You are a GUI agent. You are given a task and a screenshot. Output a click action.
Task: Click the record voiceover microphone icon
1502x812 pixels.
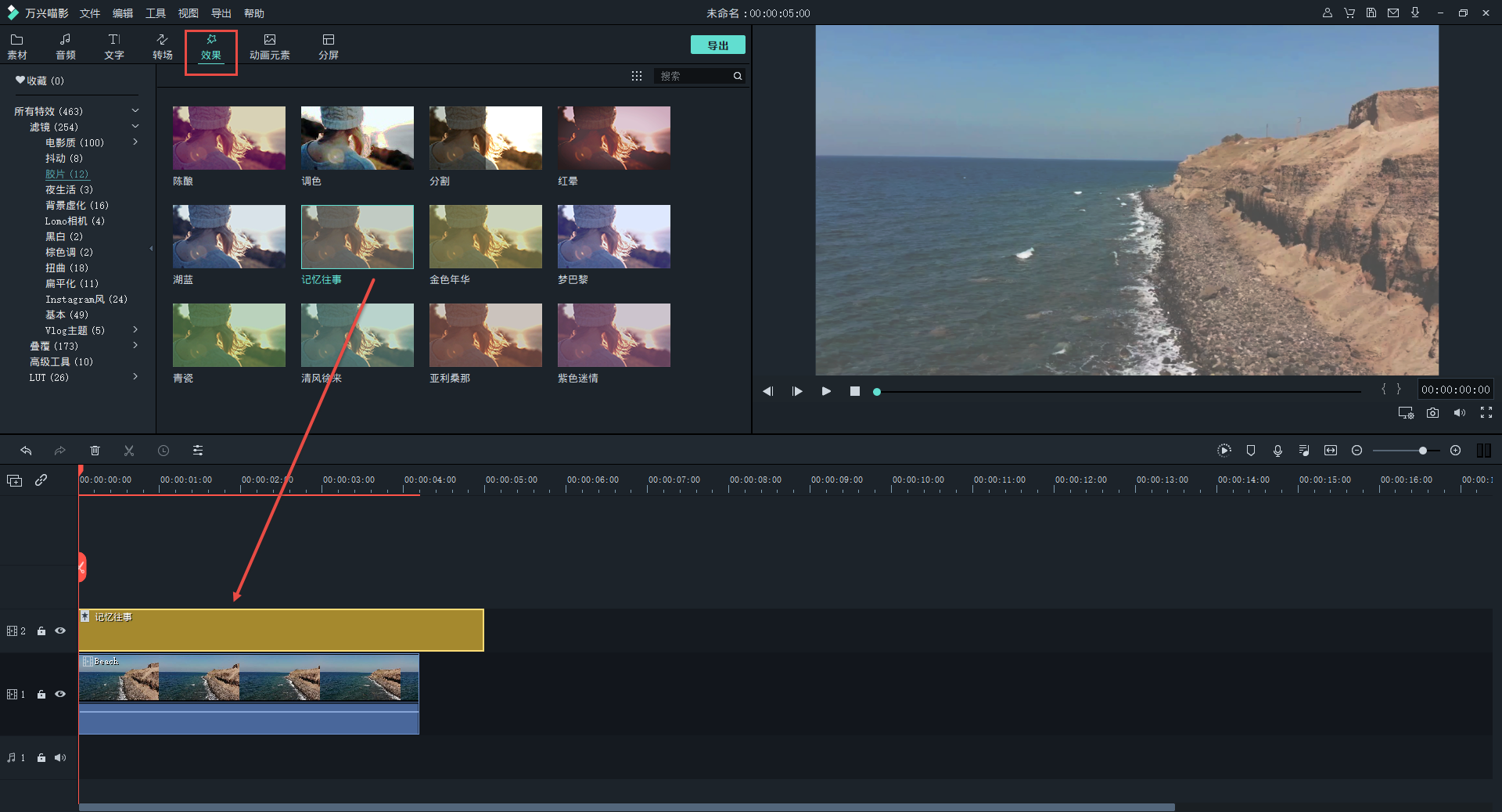(1277, 451)
